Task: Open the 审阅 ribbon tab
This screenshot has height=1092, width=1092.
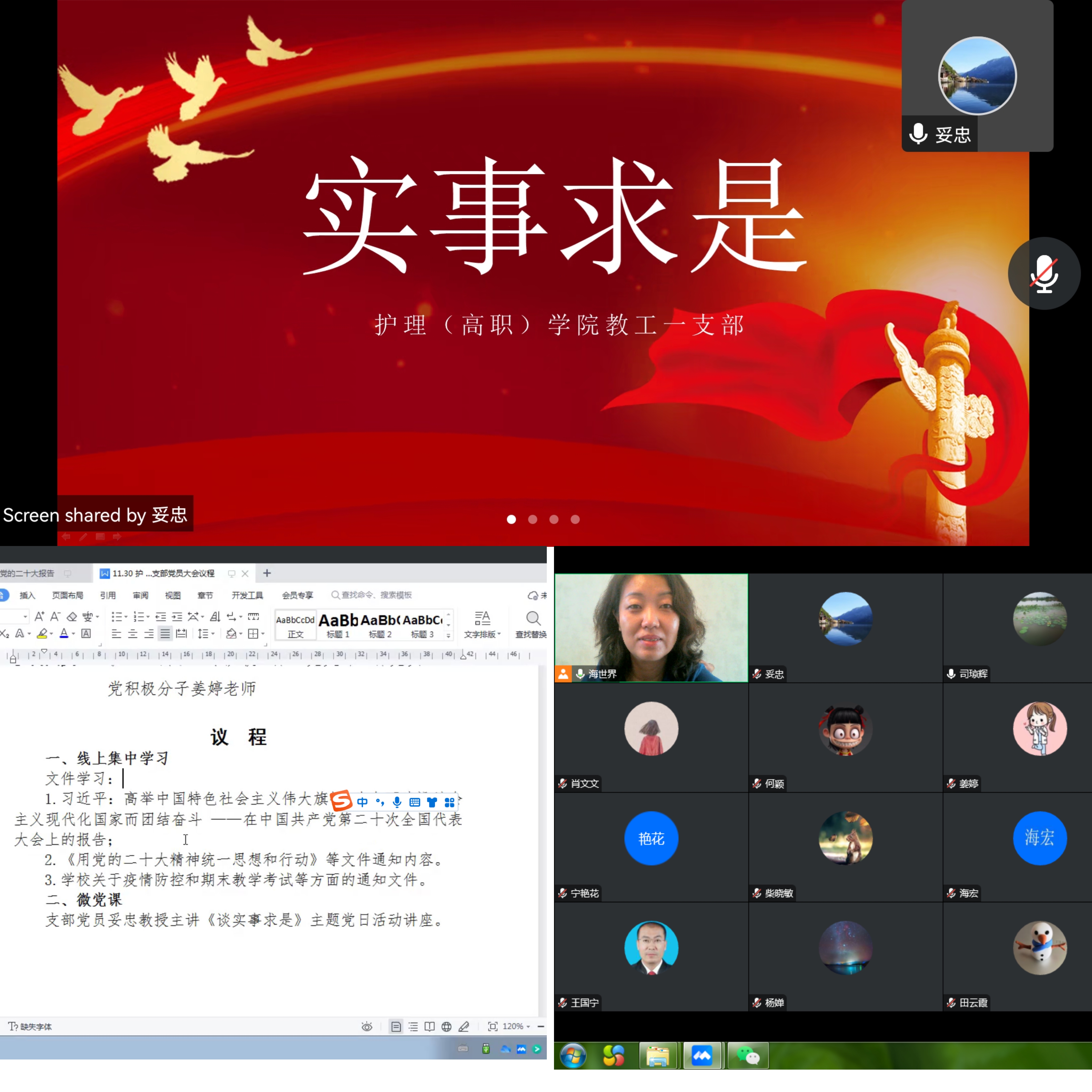Action: (x=140, y=595)
